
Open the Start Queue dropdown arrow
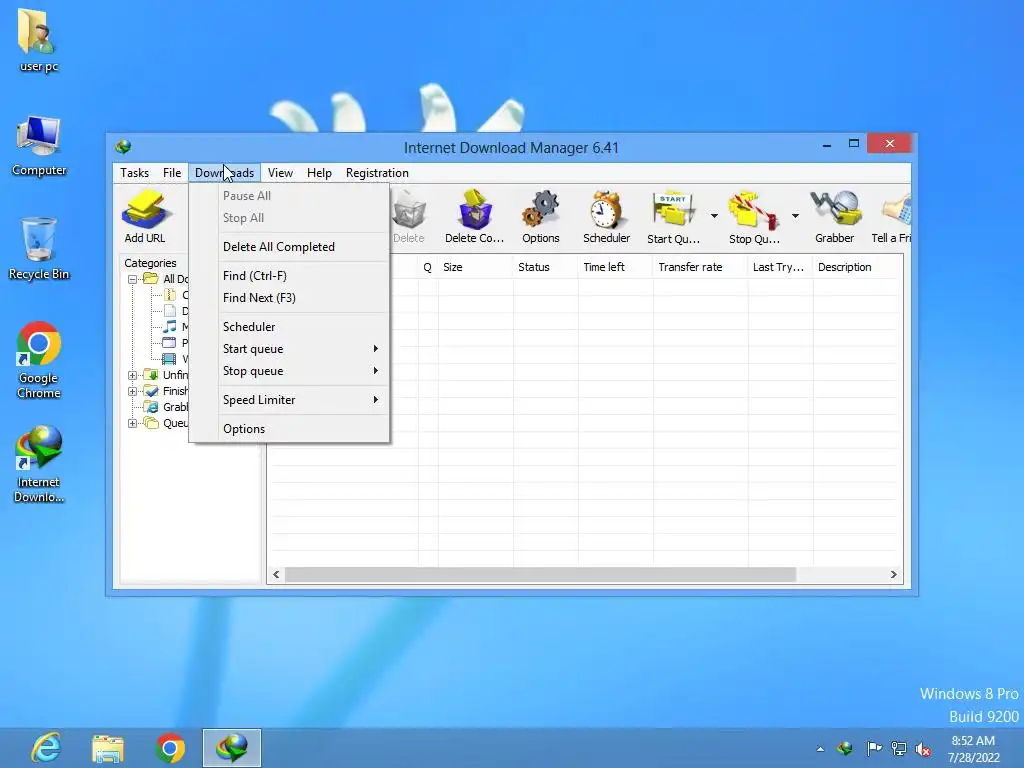coord(714,216)
